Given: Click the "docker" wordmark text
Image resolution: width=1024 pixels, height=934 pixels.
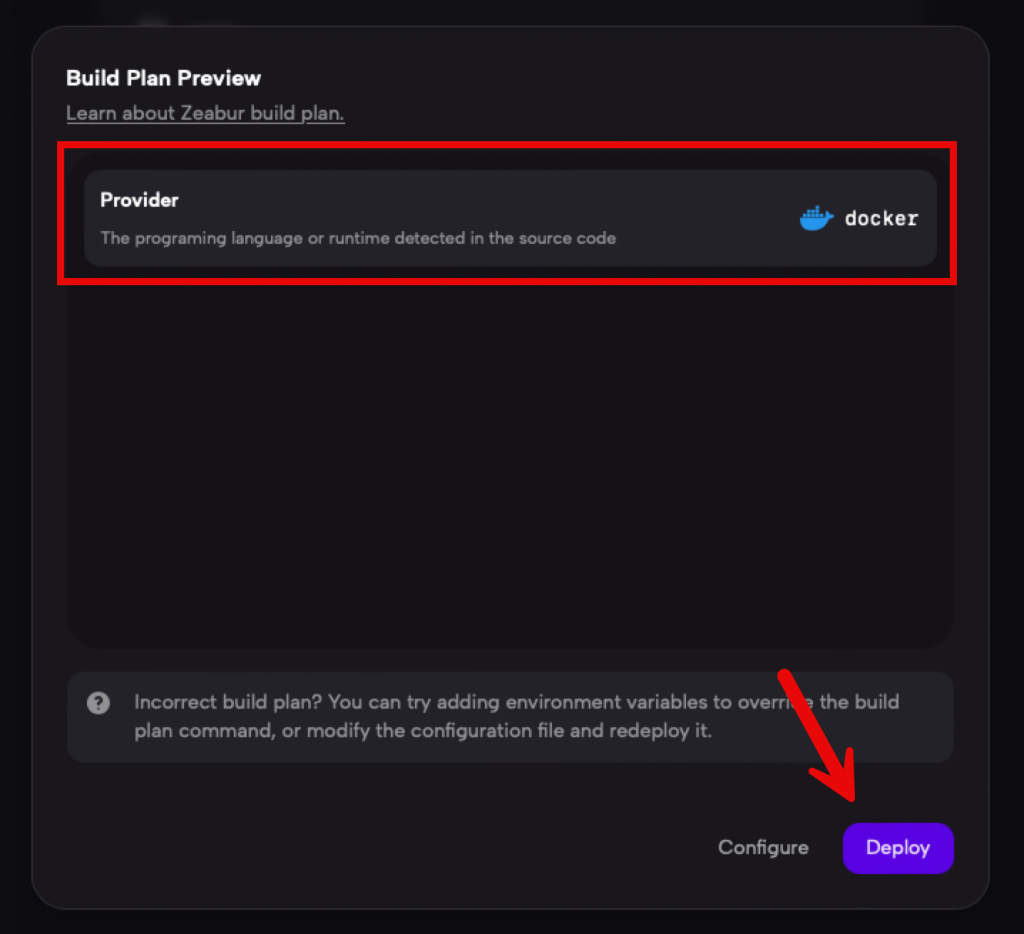Looking at the screenshot, I should tap(881, 218).
